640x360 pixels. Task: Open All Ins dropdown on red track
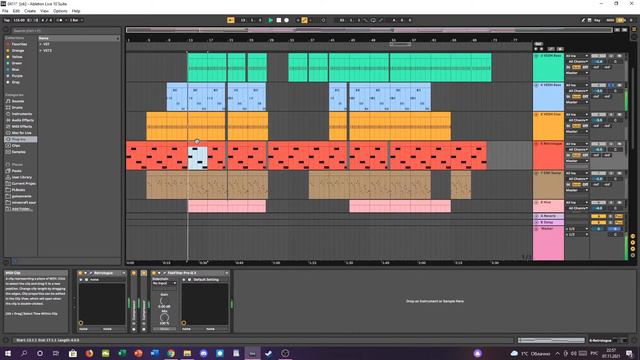click(576, 144)
